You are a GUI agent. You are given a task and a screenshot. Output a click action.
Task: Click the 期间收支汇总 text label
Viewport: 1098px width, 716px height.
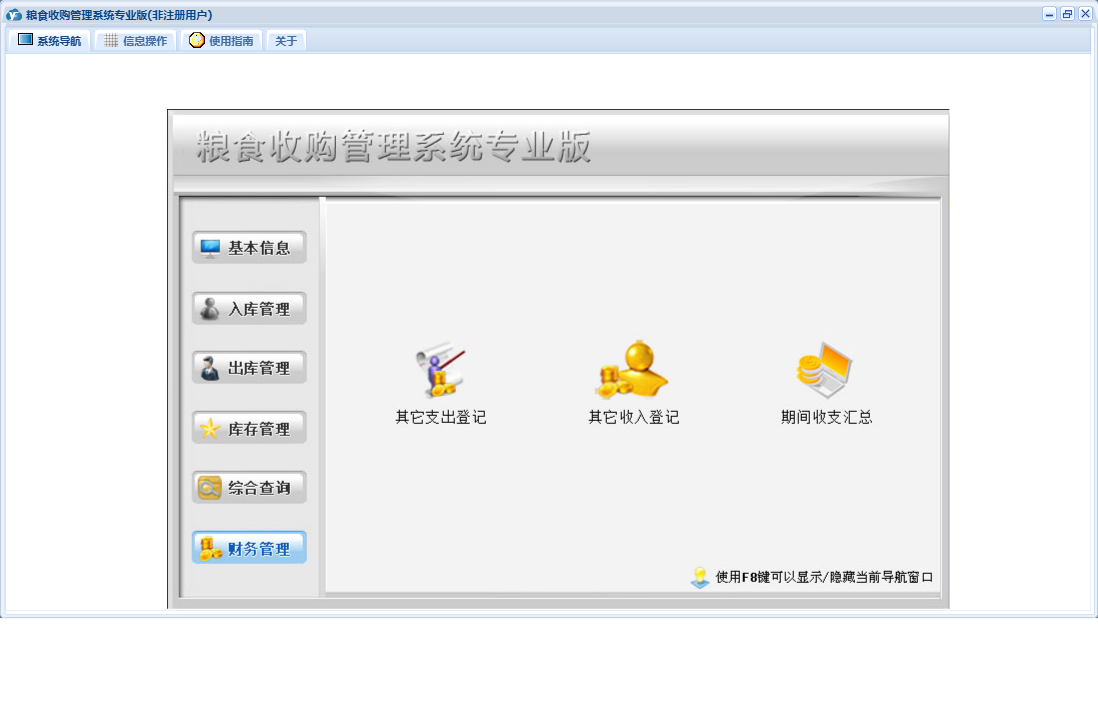coord(826,418)
